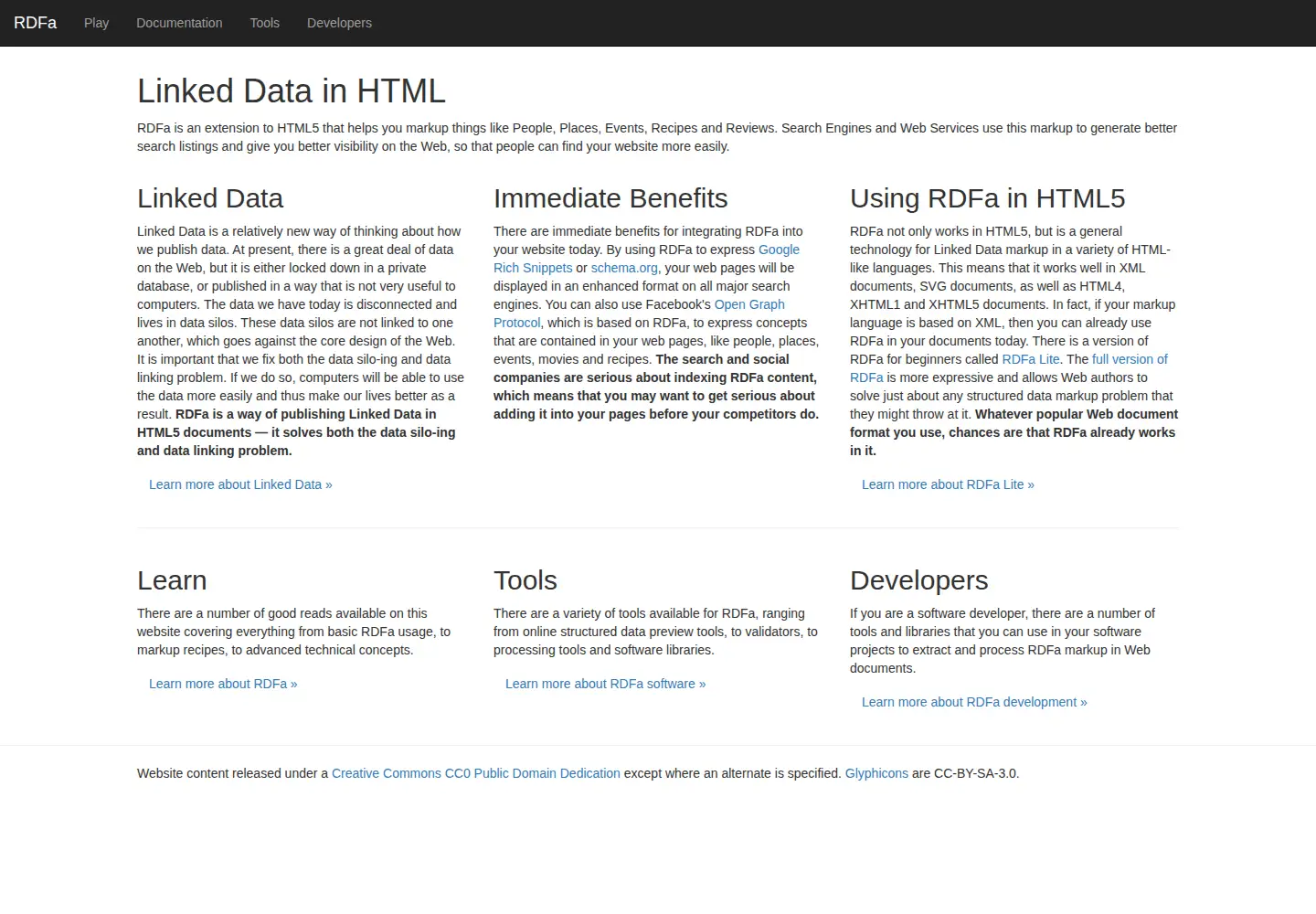
Task: Open the Documentation nav item
Action: (x=179, y=23)
